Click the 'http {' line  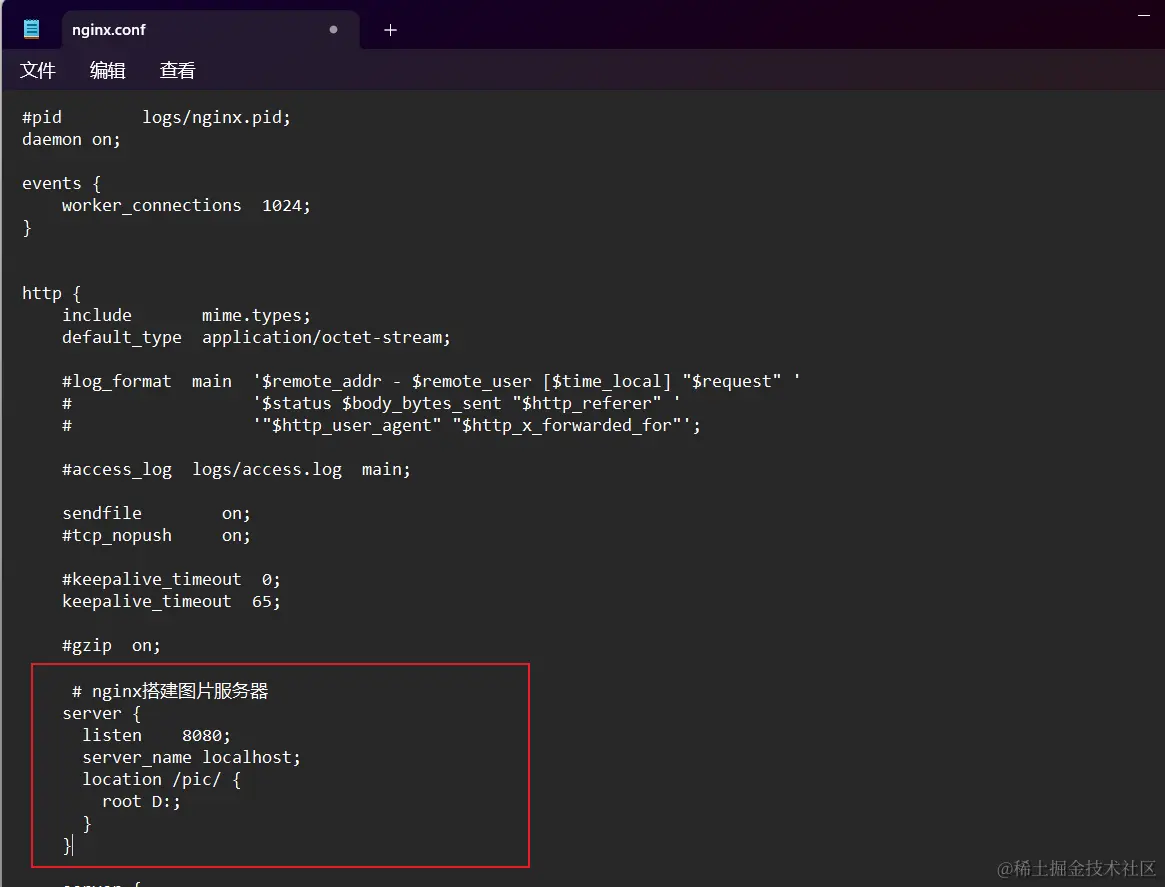(51, 293)
